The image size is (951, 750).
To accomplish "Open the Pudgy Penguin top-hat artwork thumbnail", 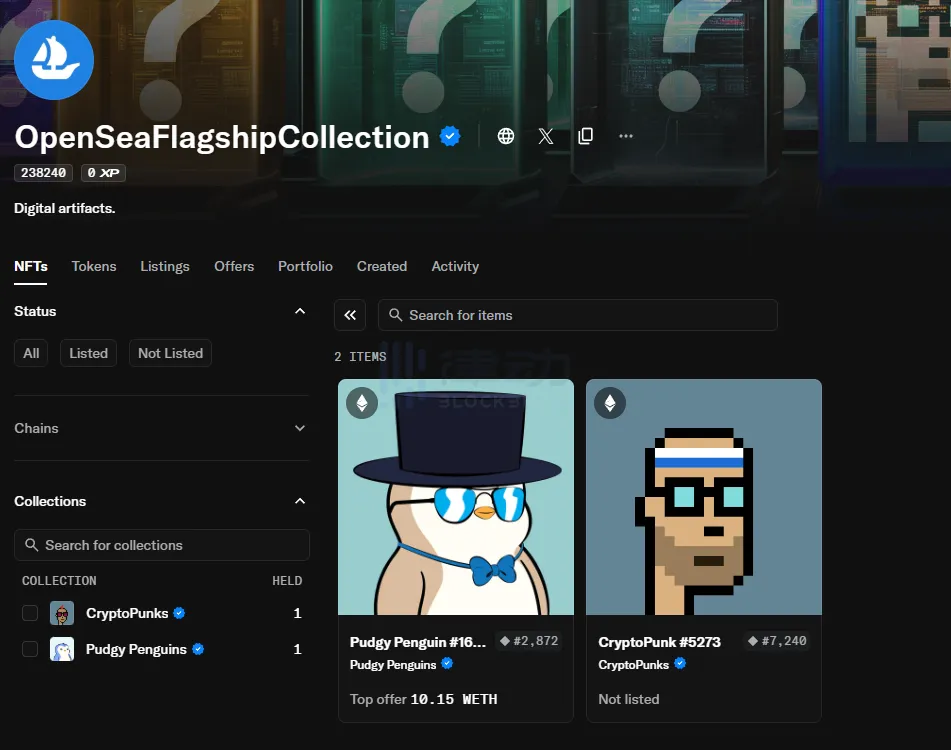I will [x=456, y=497].
